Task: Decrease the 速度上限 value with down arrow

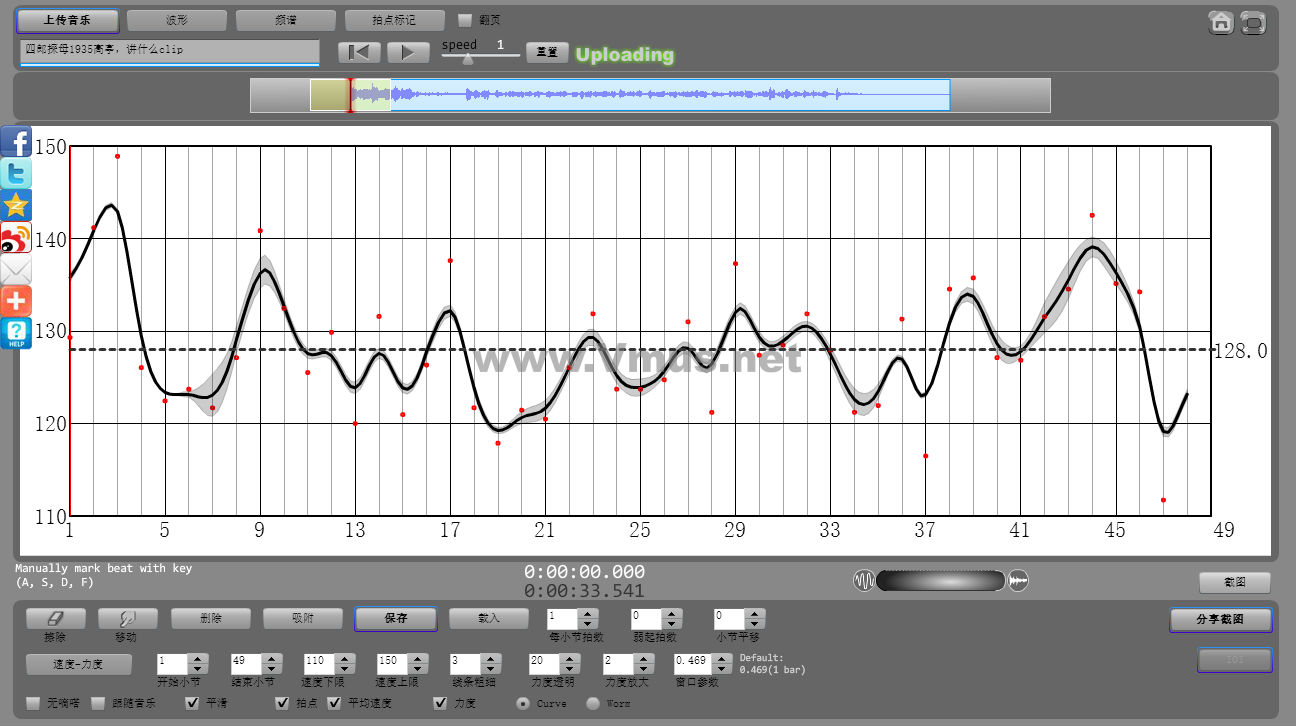Action: (x=416, y=668)
